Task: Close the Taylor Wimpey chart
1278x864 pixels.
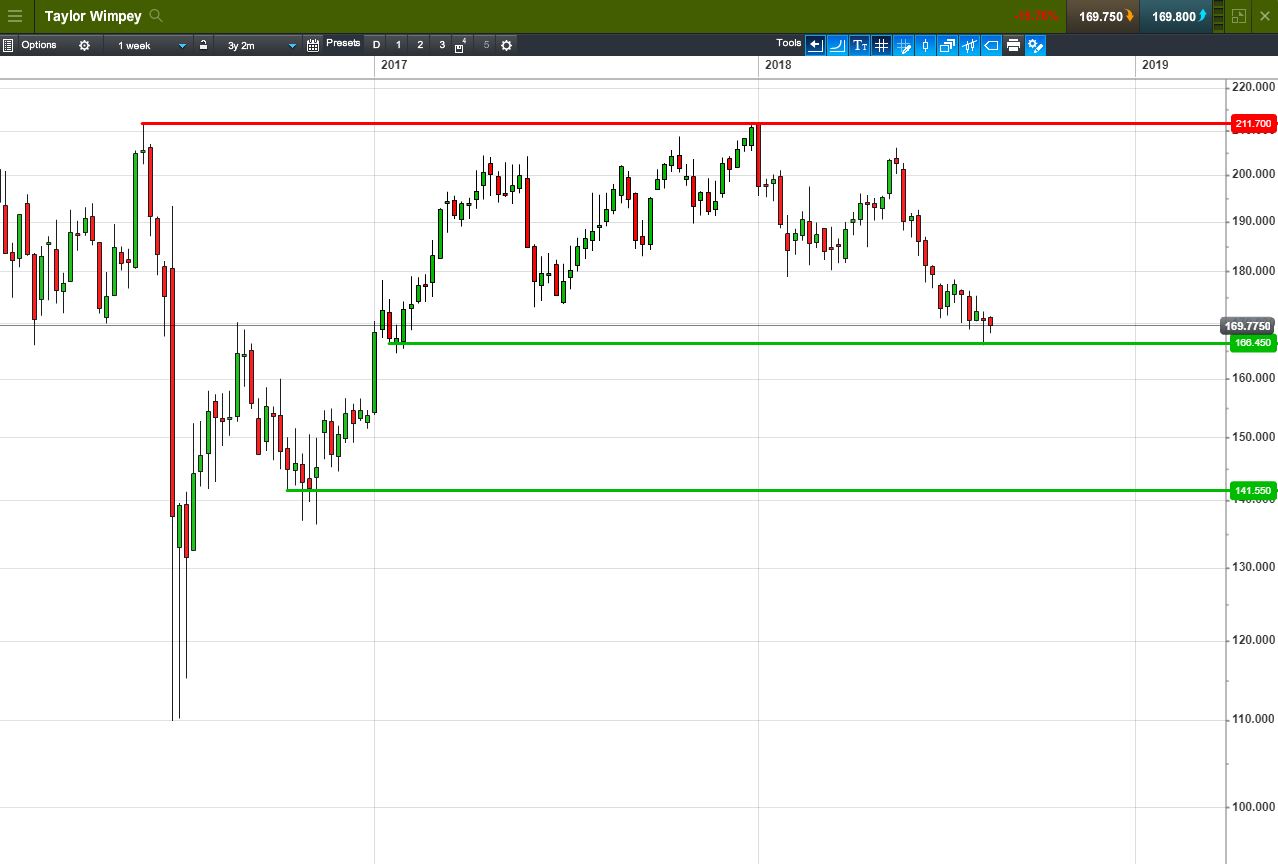Action: pyautogui.click(x=1265, y=16)
